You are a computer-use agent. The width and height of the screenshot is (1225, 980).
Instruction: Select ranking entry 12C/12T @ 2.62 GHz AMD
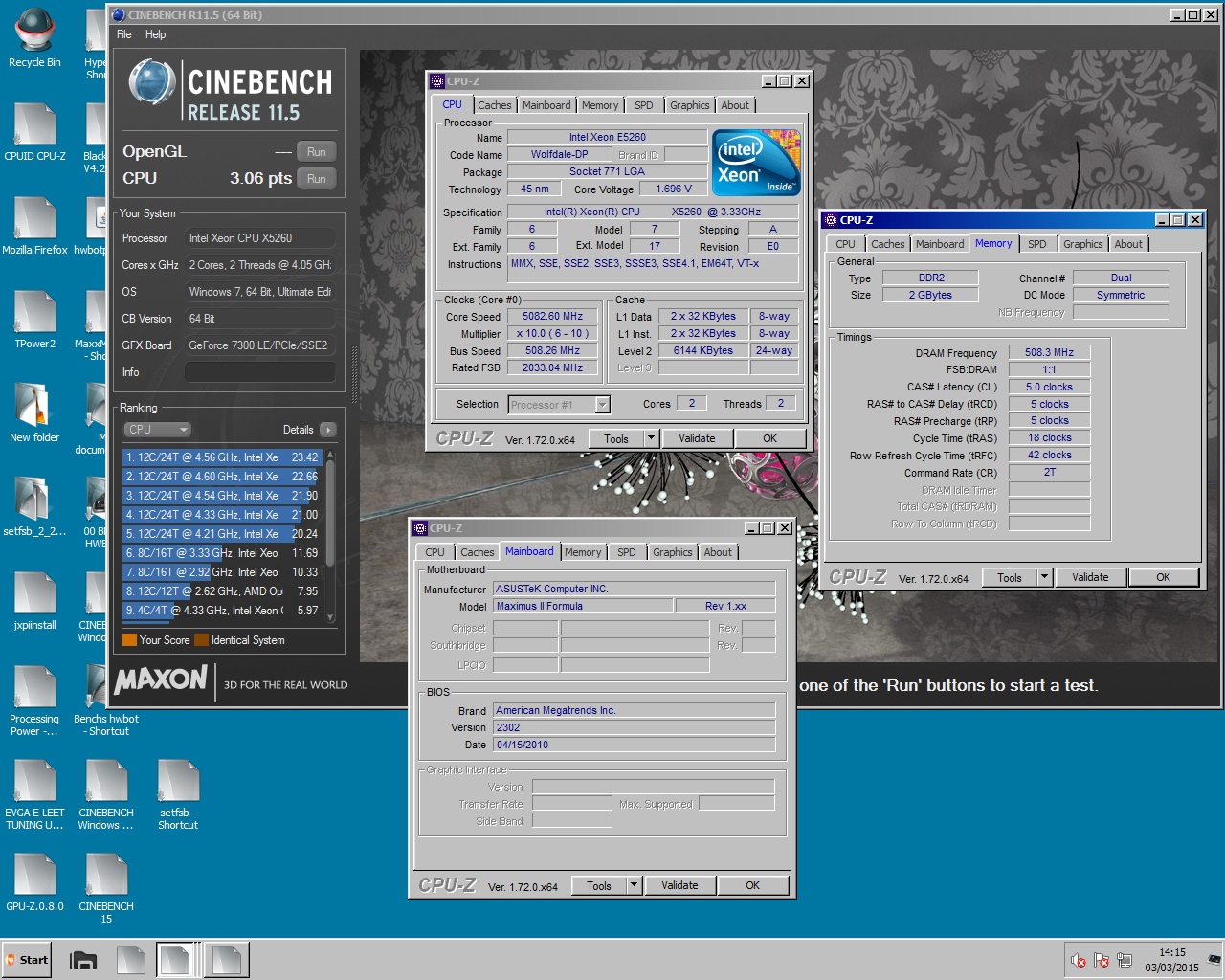click(220, 591)
